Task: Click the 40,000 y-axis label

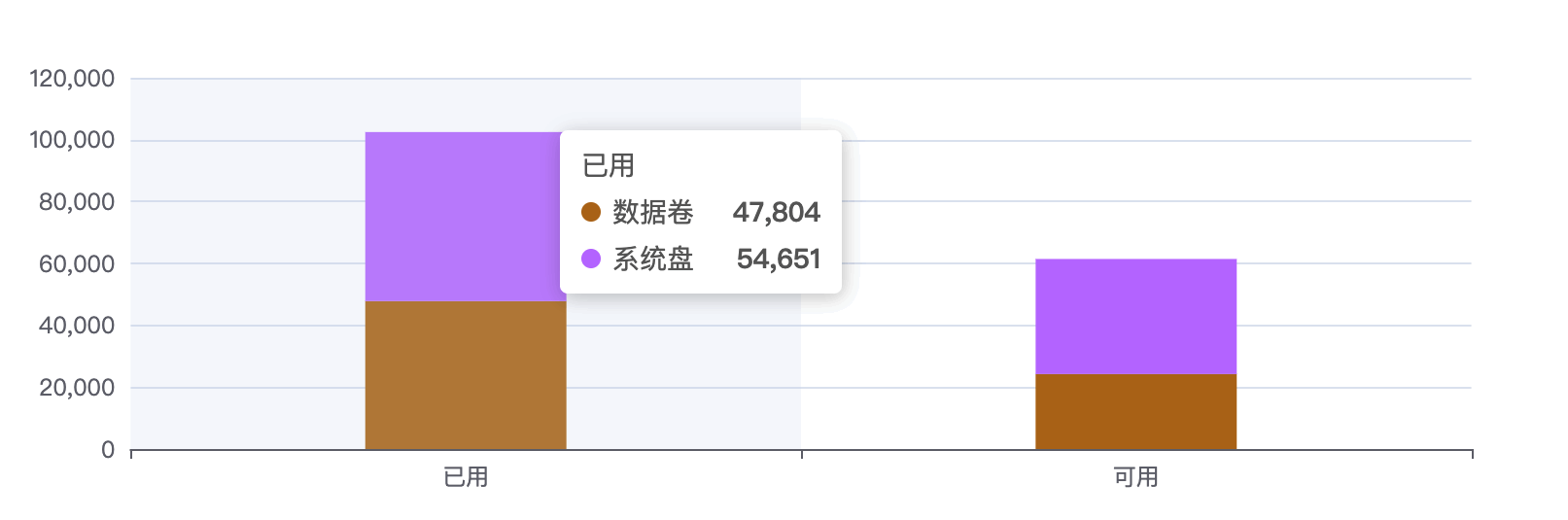Action: [x=77, y=326]
